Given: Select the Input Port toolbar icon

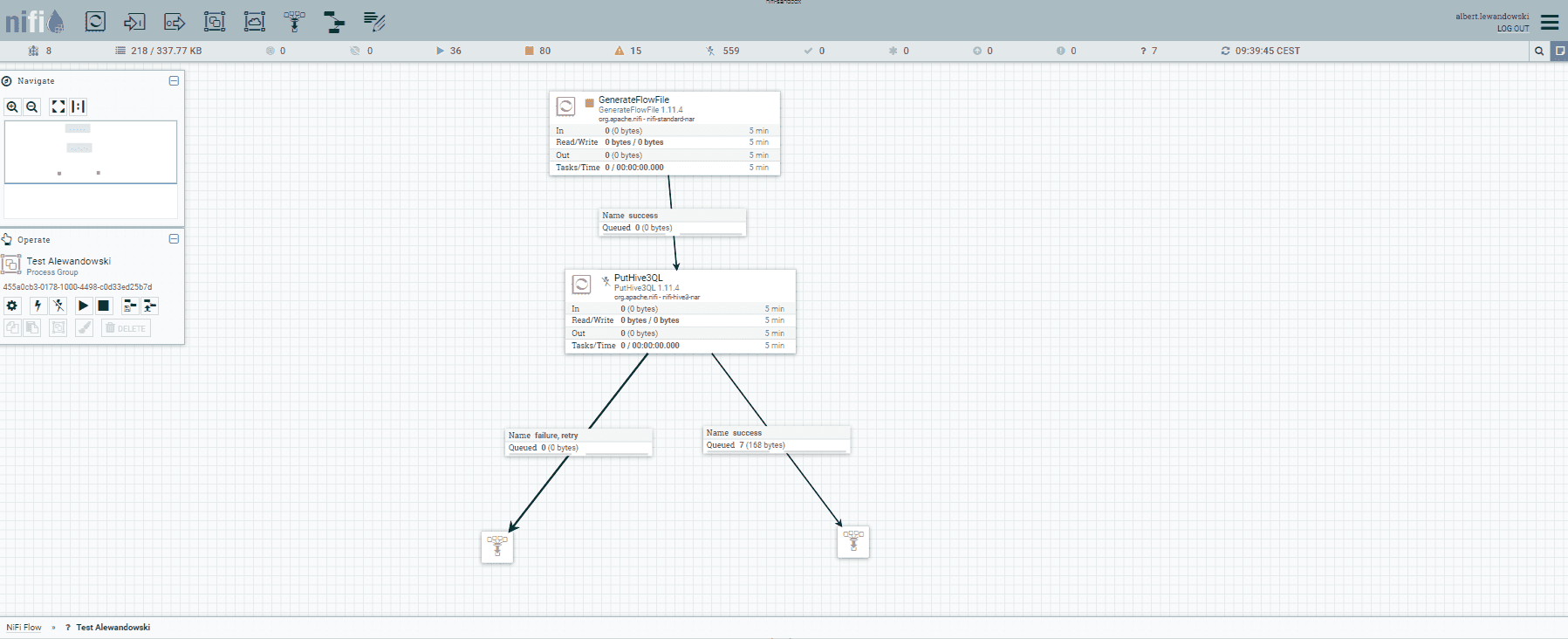Looking at the screenshot, I should (134, 21).
